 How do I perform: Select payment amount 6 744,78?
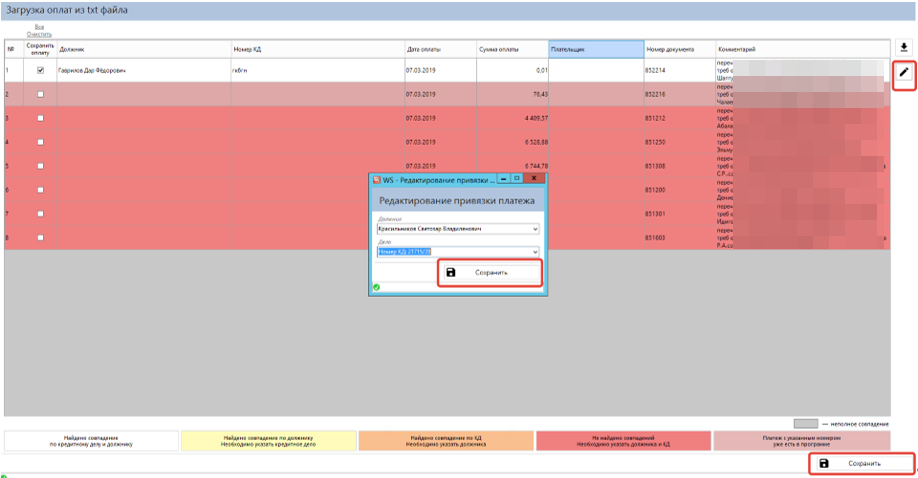[512, 166]
